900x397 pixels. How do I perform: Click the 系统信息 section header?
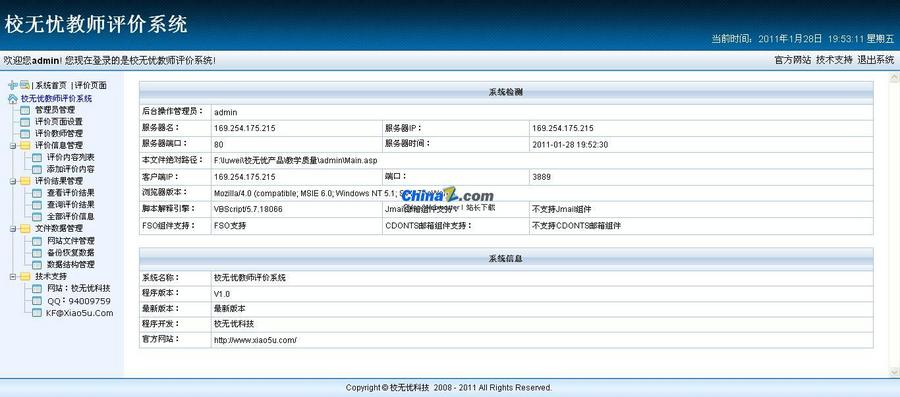pos(506,259)
